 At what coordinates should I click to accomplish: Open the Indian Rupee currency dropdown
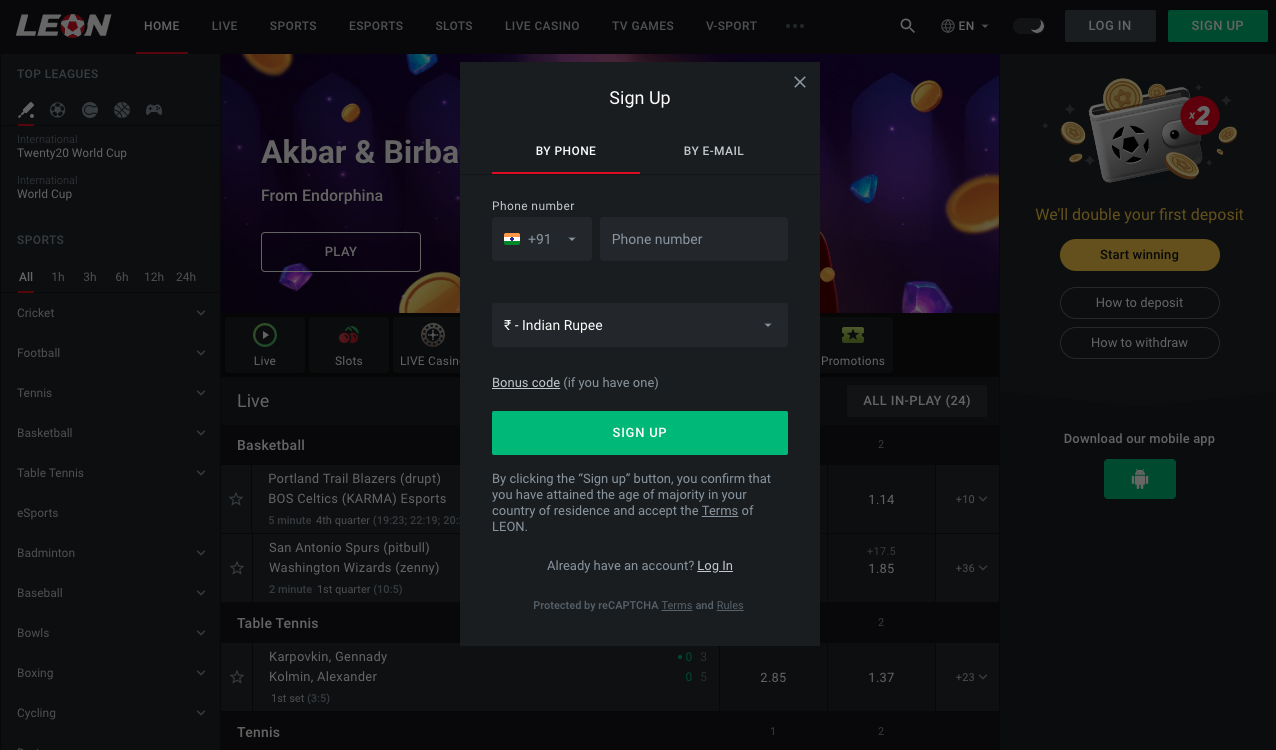[x=639, y=325]
